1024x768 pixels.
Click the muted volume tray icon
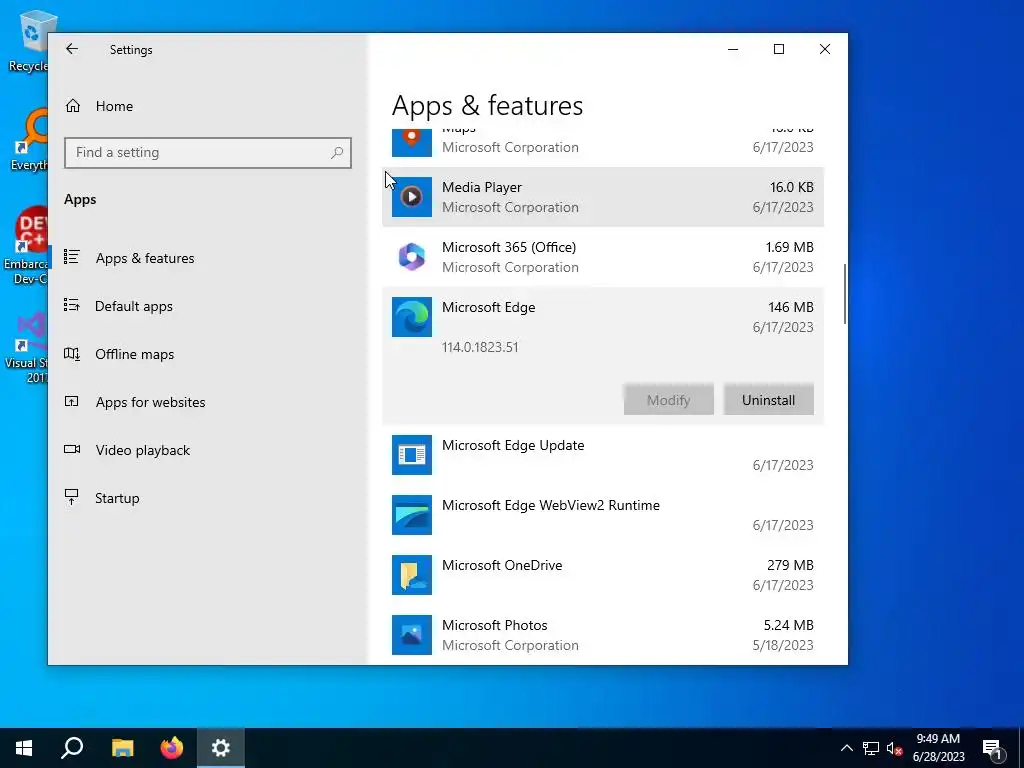point(894,748)
